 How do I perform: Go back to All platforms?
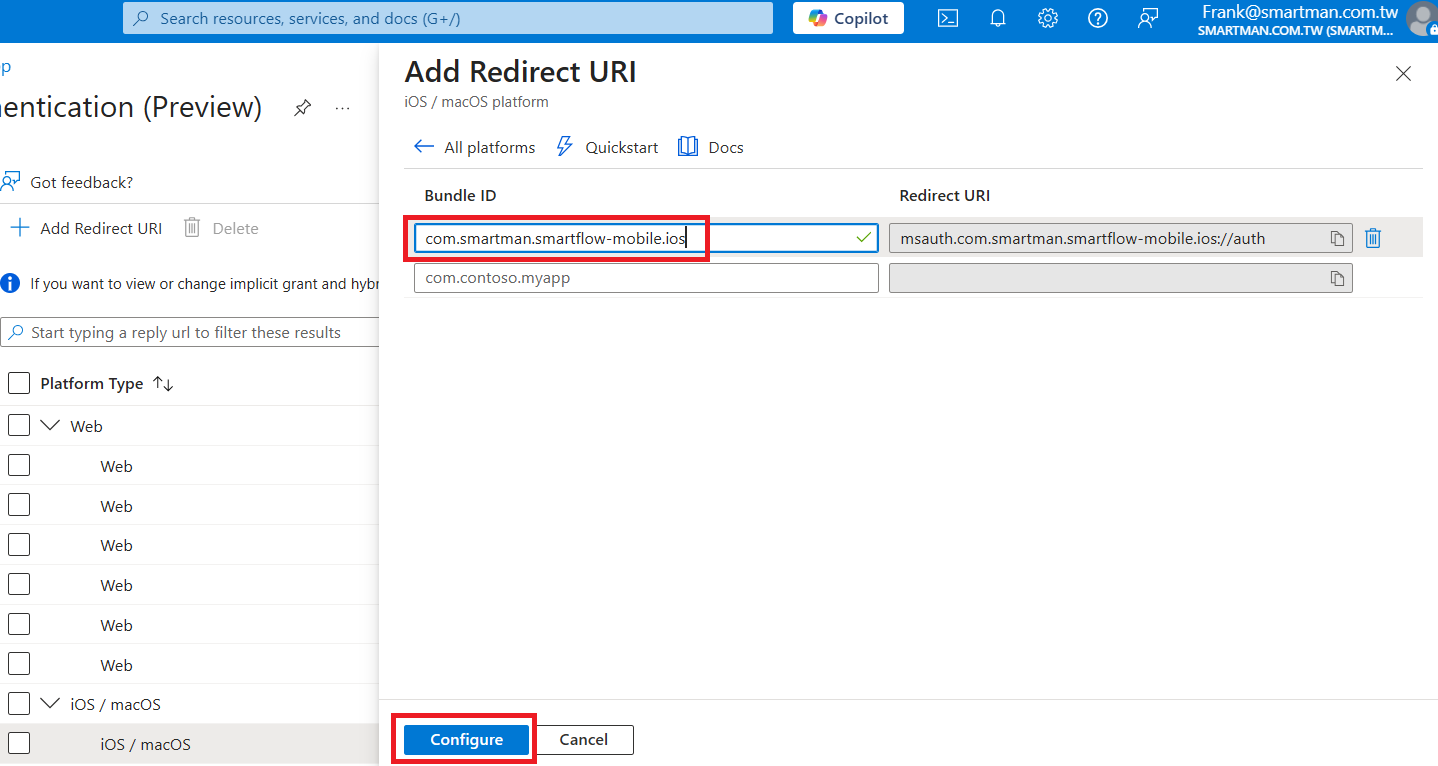474,147
